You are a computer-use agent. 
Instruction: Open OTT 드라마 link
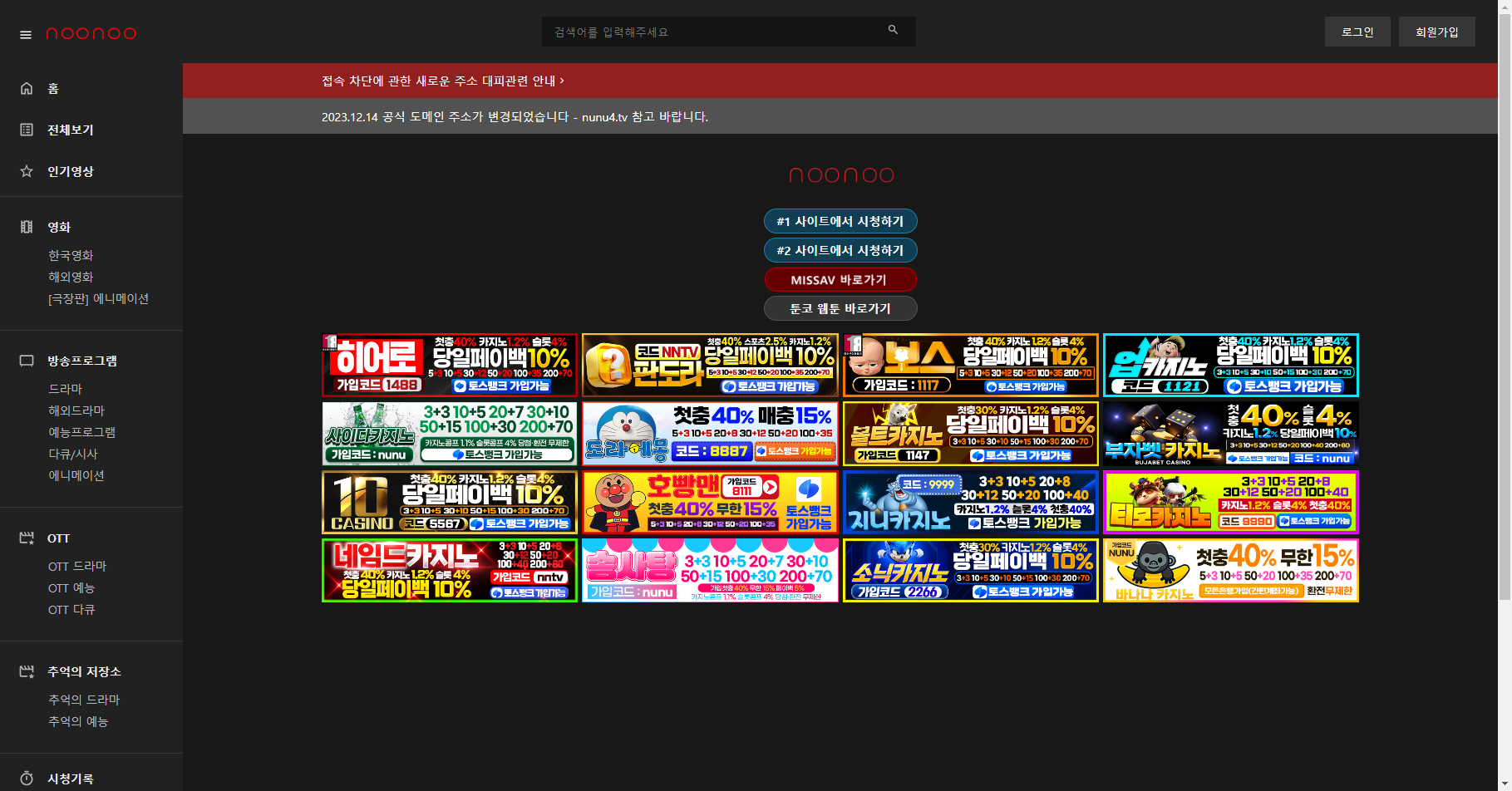coord(77,566)
